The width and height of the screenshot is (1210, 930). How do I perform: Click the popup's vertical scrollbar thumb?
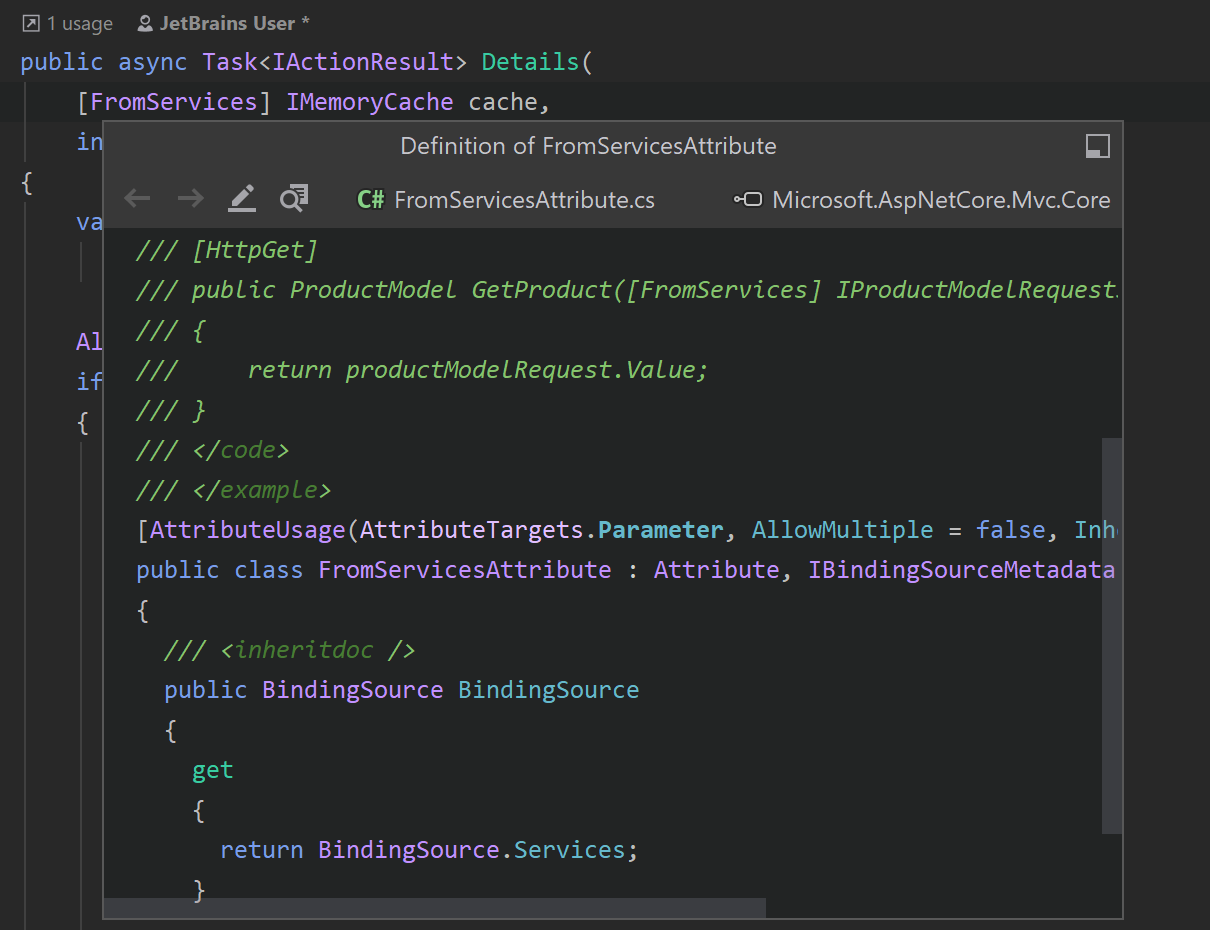tap(1111, 634)
